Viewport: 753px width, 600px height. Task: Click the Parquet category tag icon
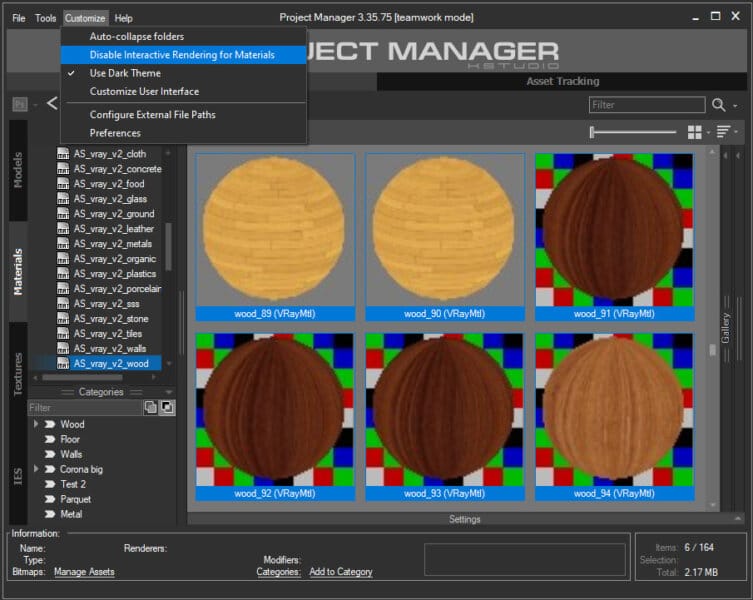click(x=50, y=499)
